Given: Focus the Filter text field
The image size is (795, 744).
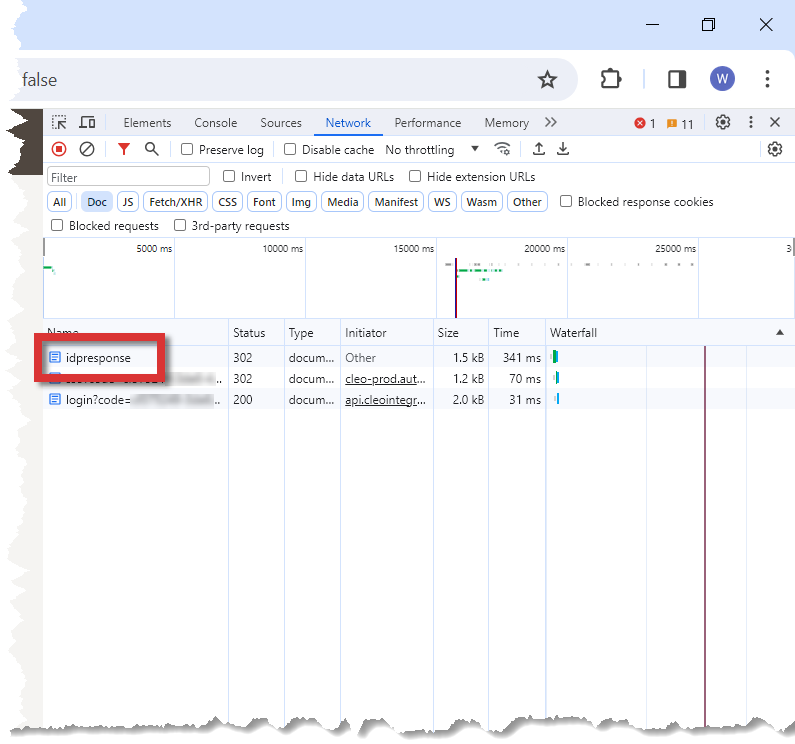Looking at the screenshot, I should tap(128, 177).
